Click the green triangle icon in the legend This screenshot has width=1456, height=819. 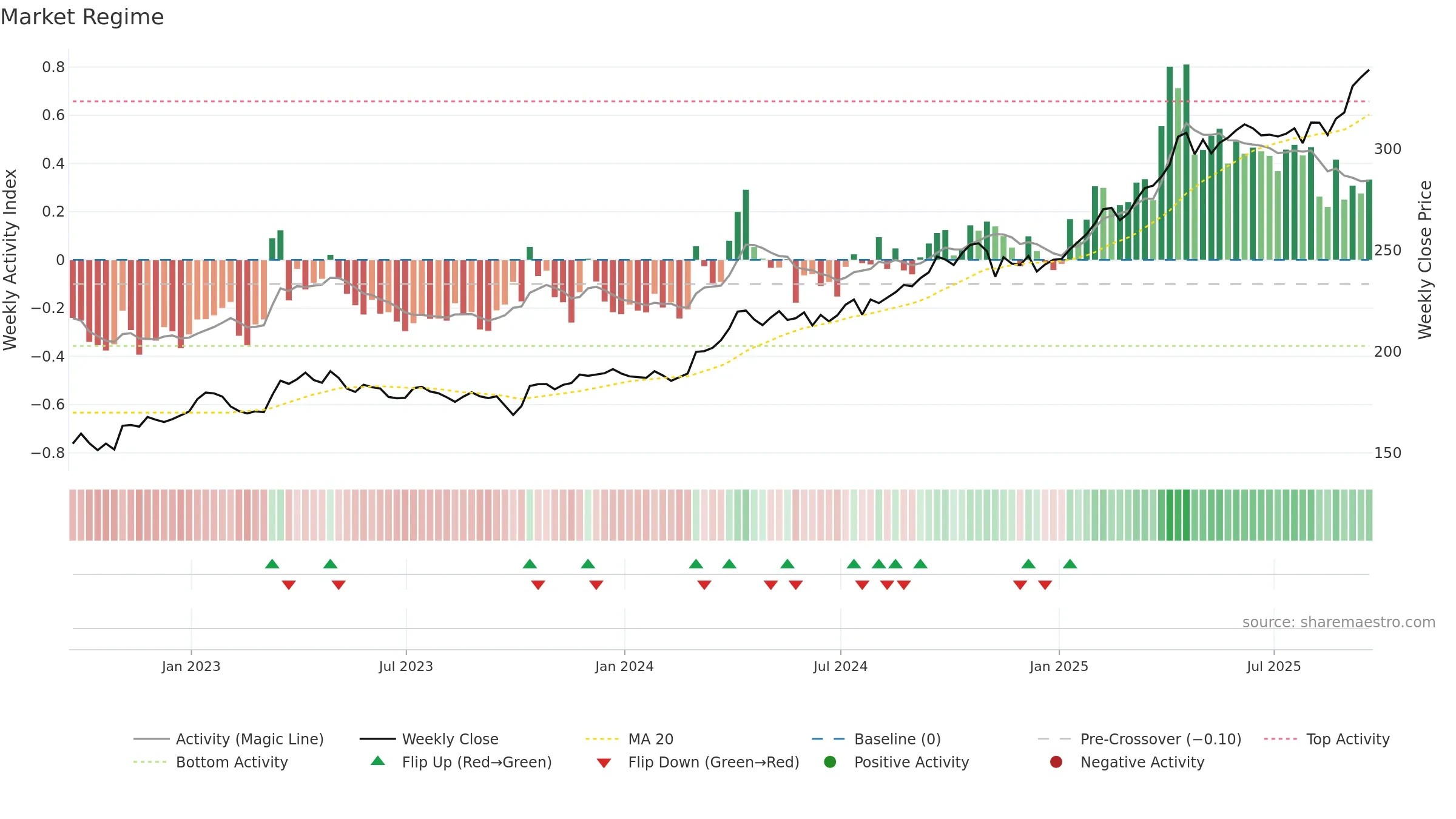pyautogui.click(x=378, y=761)
